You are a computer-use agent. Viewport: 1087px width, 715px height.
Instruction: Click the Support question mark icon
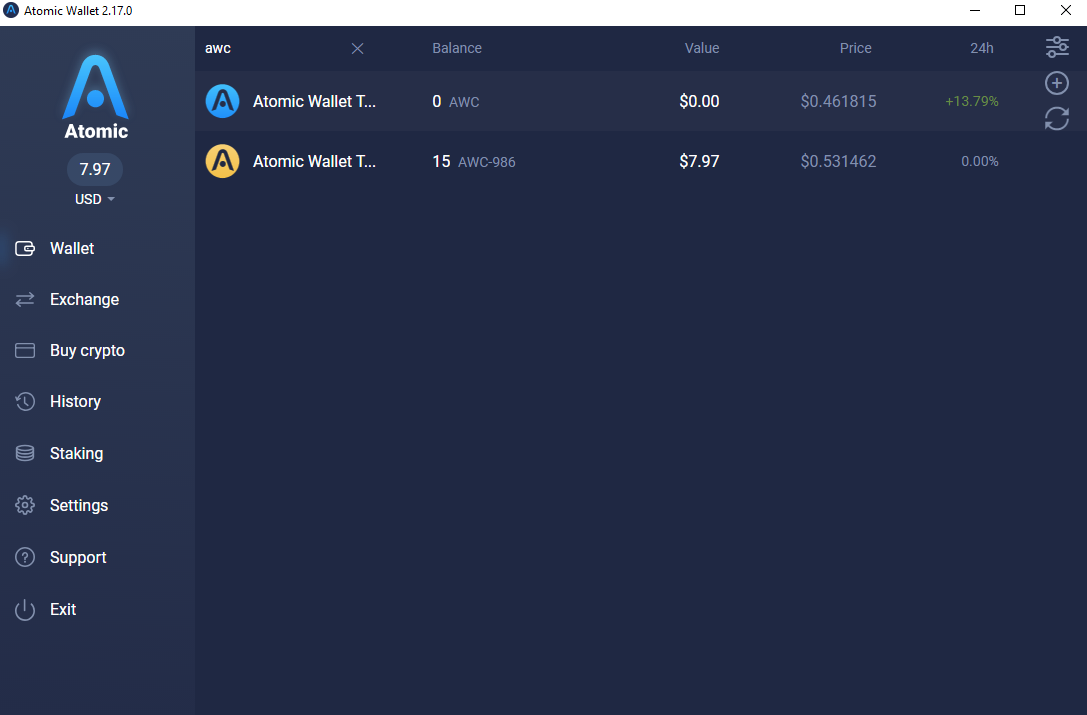25,557
